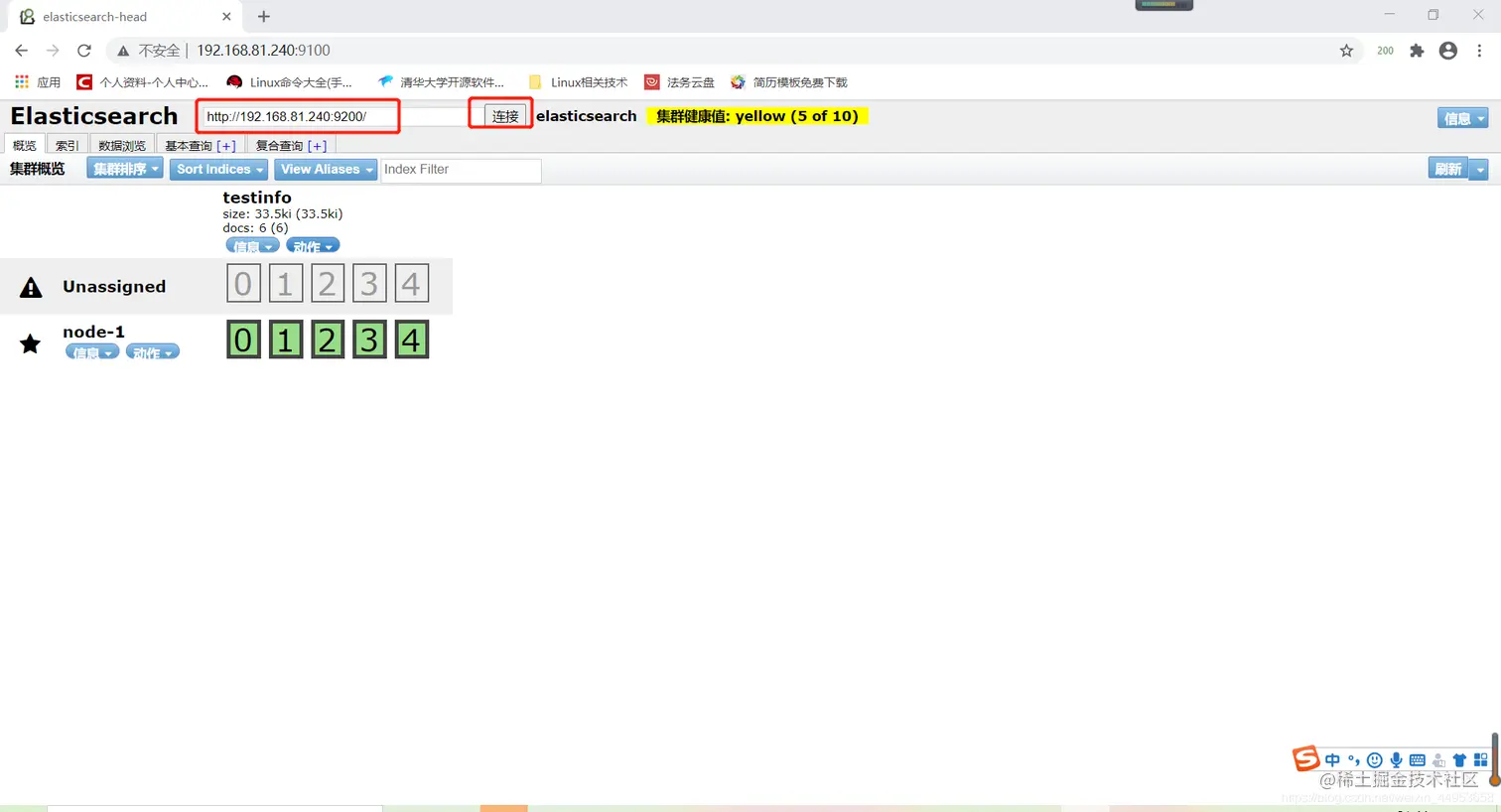
Task: Close the elasticsearch-head tab
Action: [226, 17]
